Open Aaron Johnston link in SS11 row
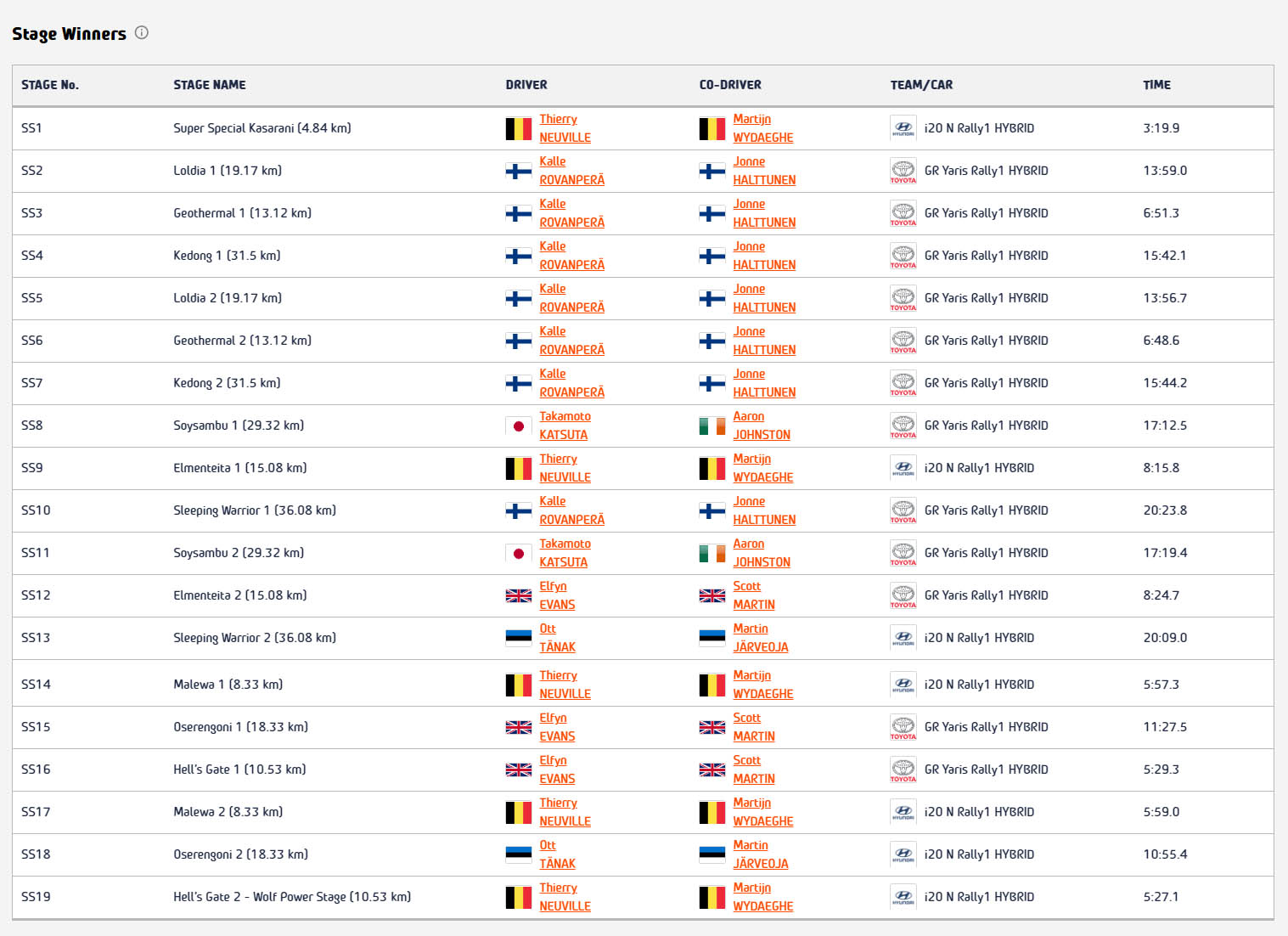Image resolution: width=1288 pixels, height=936 pixels. [761, 553]
